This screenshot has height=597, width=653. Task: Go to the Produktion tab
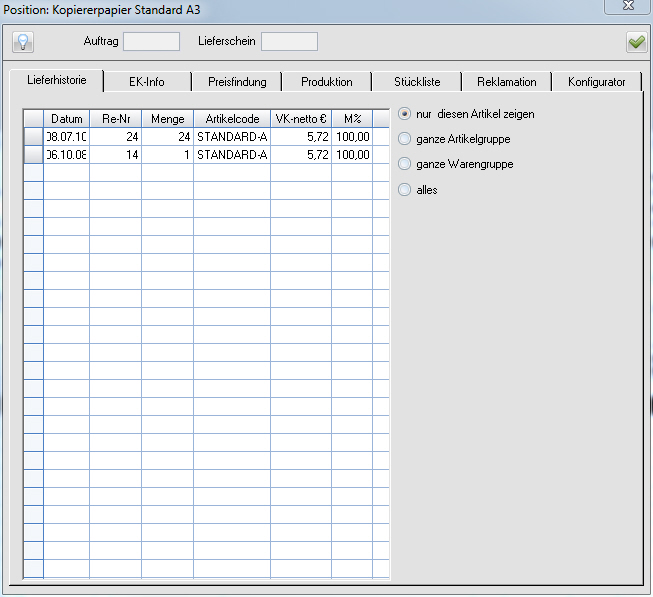(x=326, y=82)
